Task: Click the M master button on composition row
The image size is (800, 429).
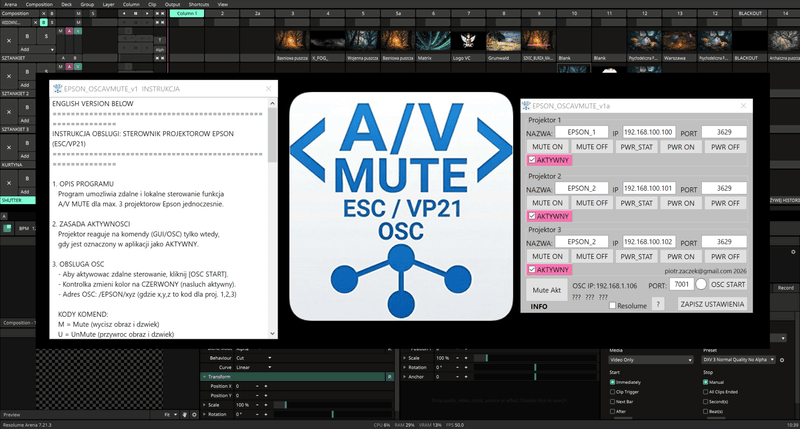Action: click(x=78, y=13)
